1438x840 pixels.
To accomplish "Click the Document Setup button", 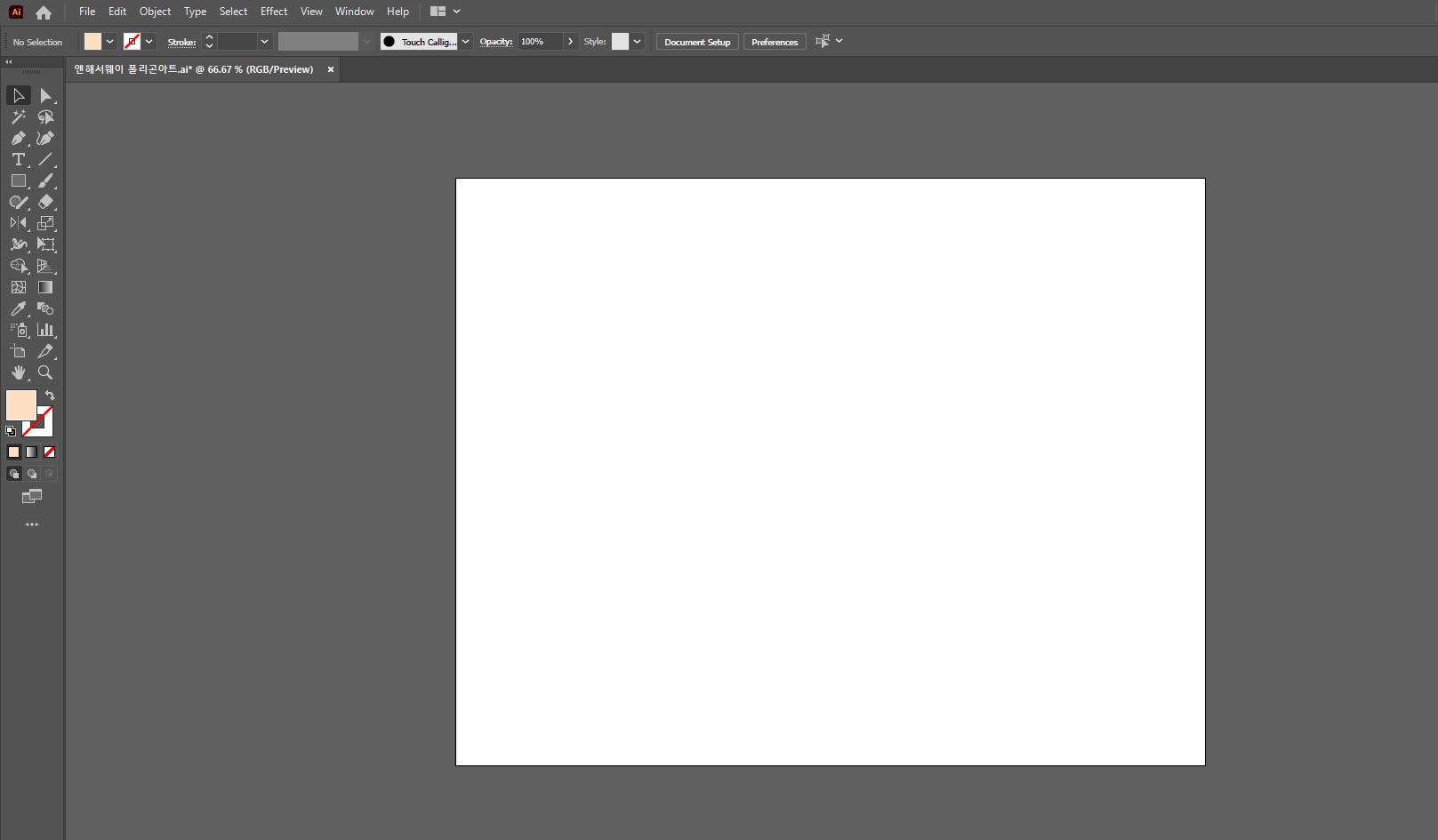I will click(697, 42).
